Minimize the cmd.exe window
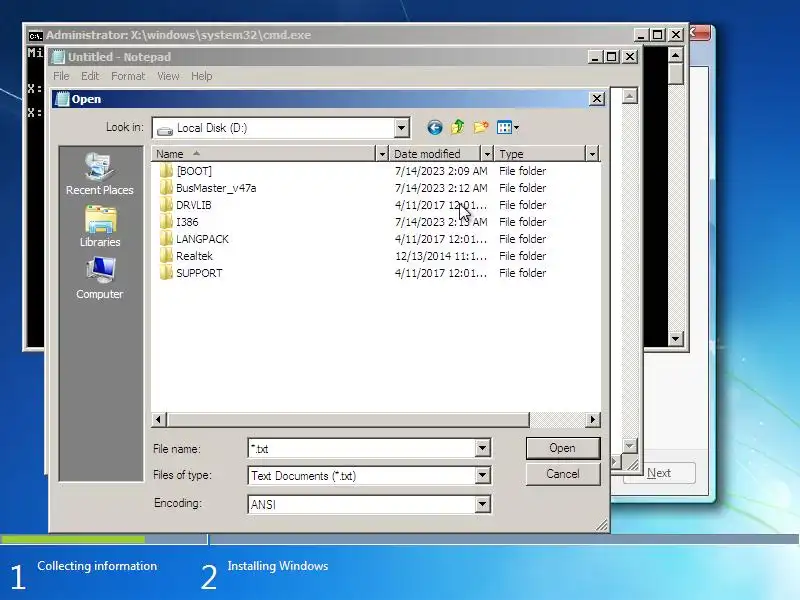Image resolution: width=800 pixels, height=600 pixels. 641,35
